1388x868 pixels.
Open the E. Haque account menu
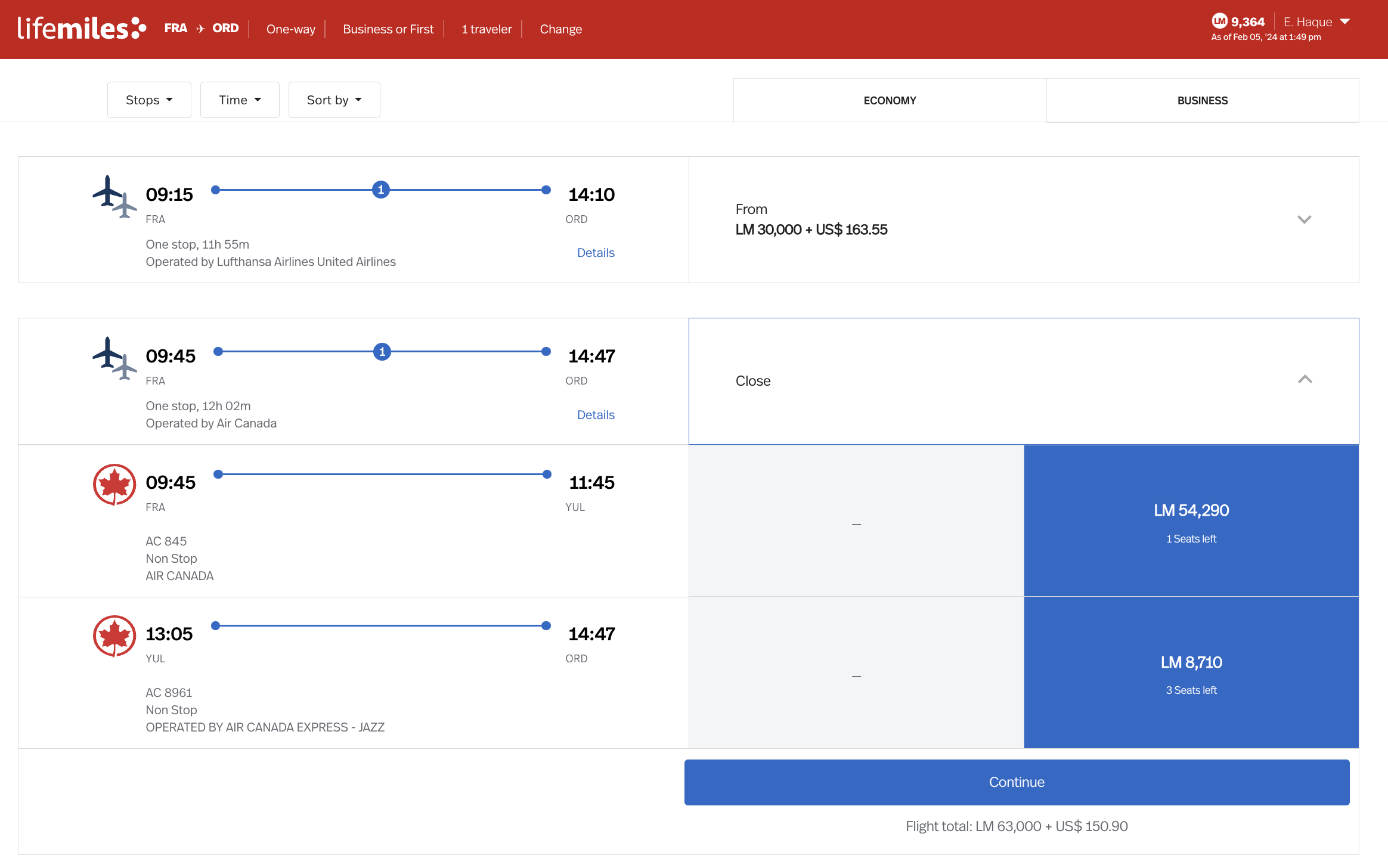[1316, 22]
